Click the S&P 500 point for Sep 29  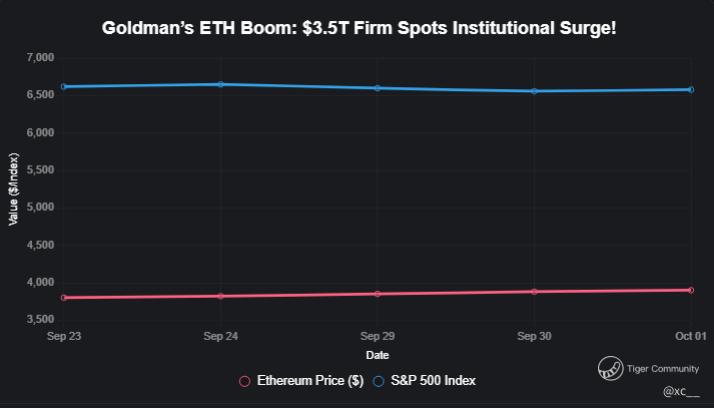pyautogui.click(x=377, y=88)
